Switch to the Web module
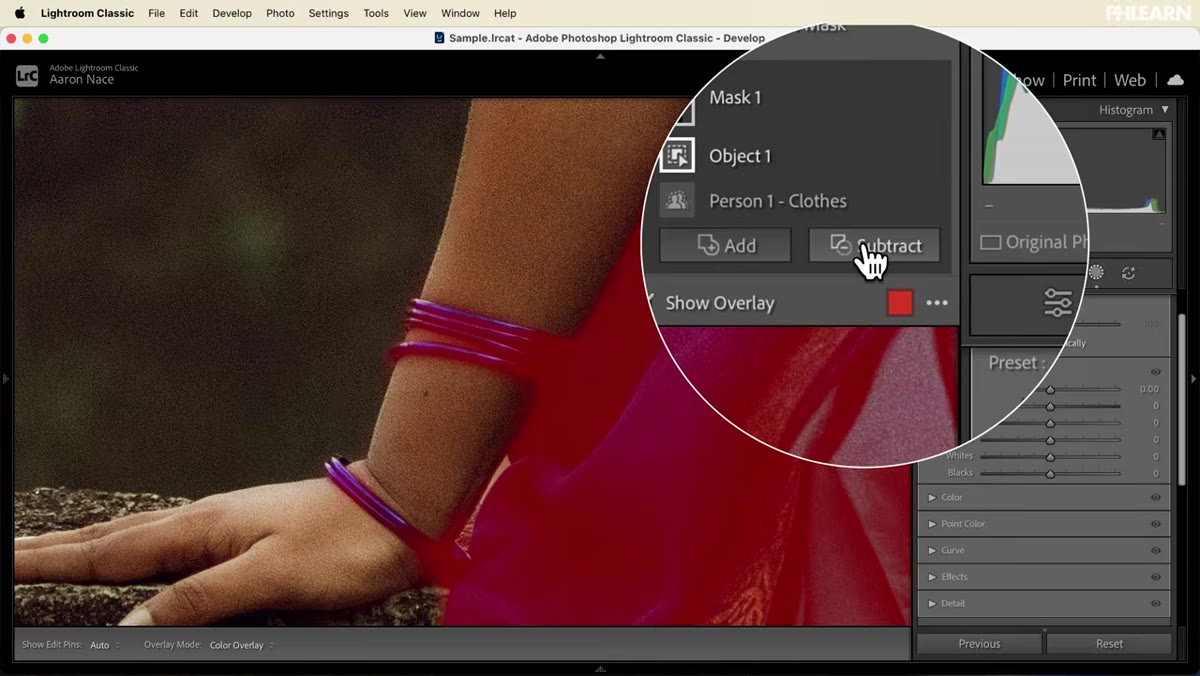The height and width of the screenshot is (676, 1200). pos(1130,80)
